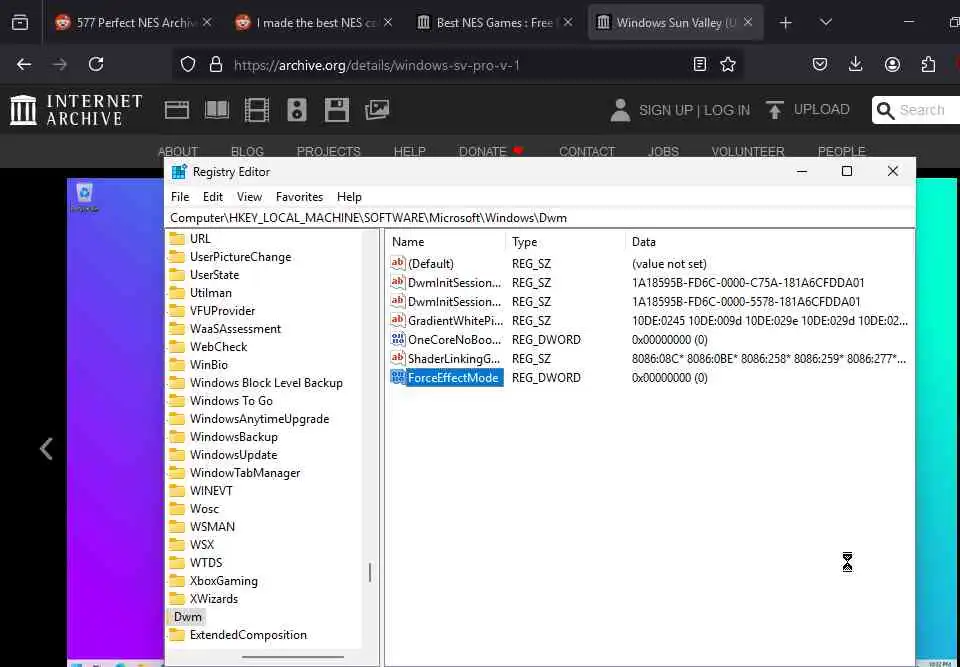Open the VOLUNTEER link
The height and width of the screenshot is (667, 960).
click(x=748, y=151)
